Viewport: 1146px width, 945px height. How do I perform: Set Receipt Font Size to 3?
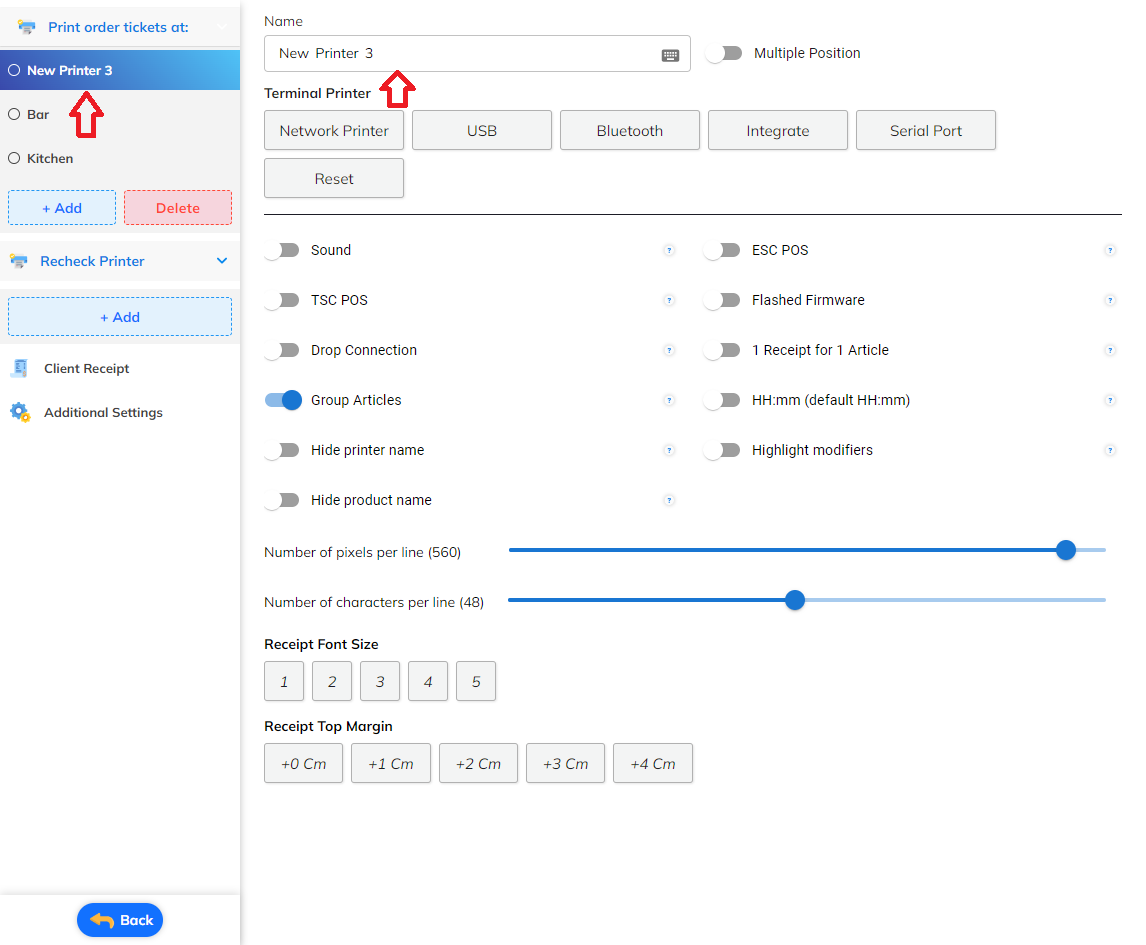[380, 681]
